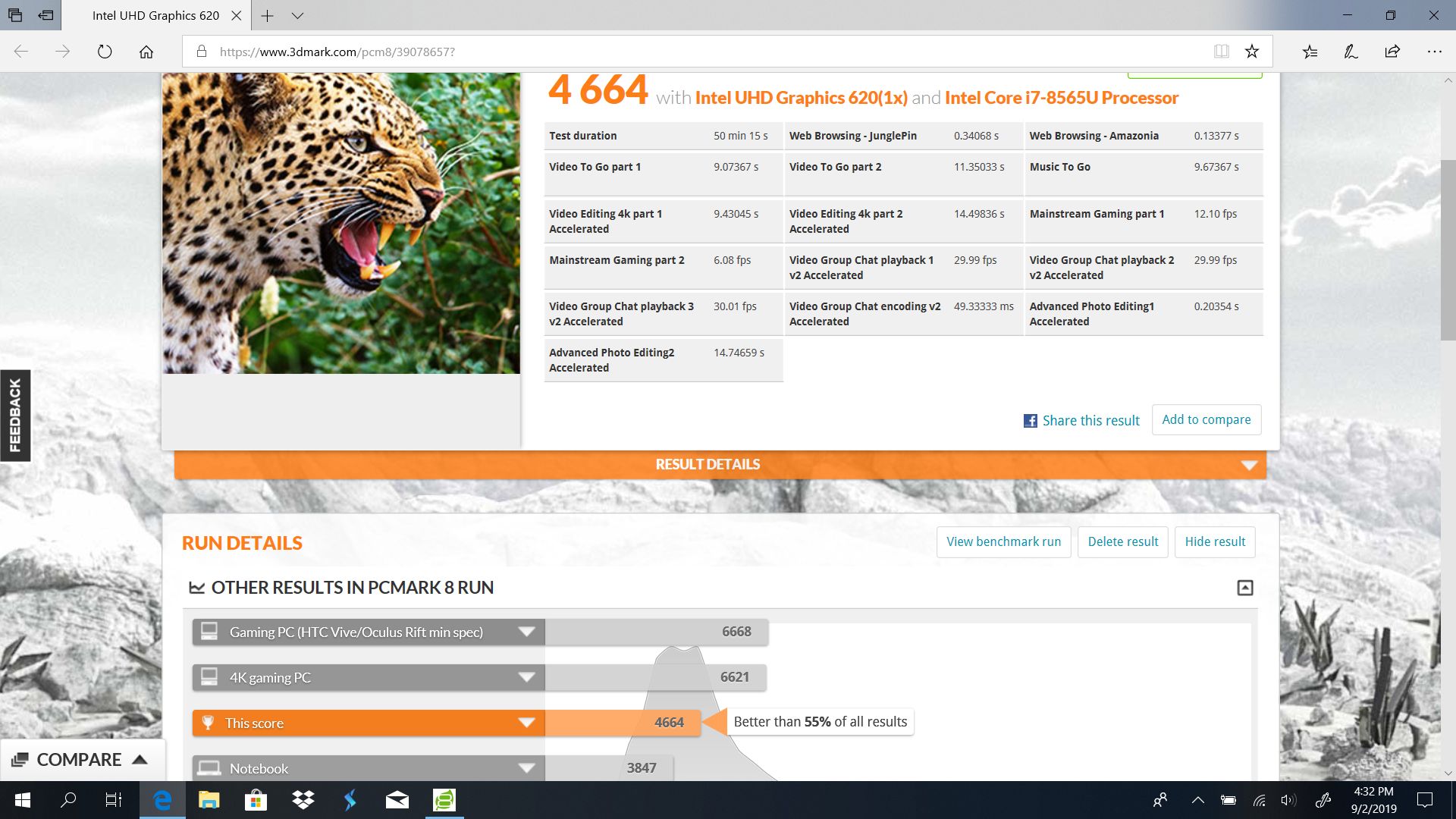Click the 6668 score bar
The image size is (1456, 819).
tap(657, 632)
